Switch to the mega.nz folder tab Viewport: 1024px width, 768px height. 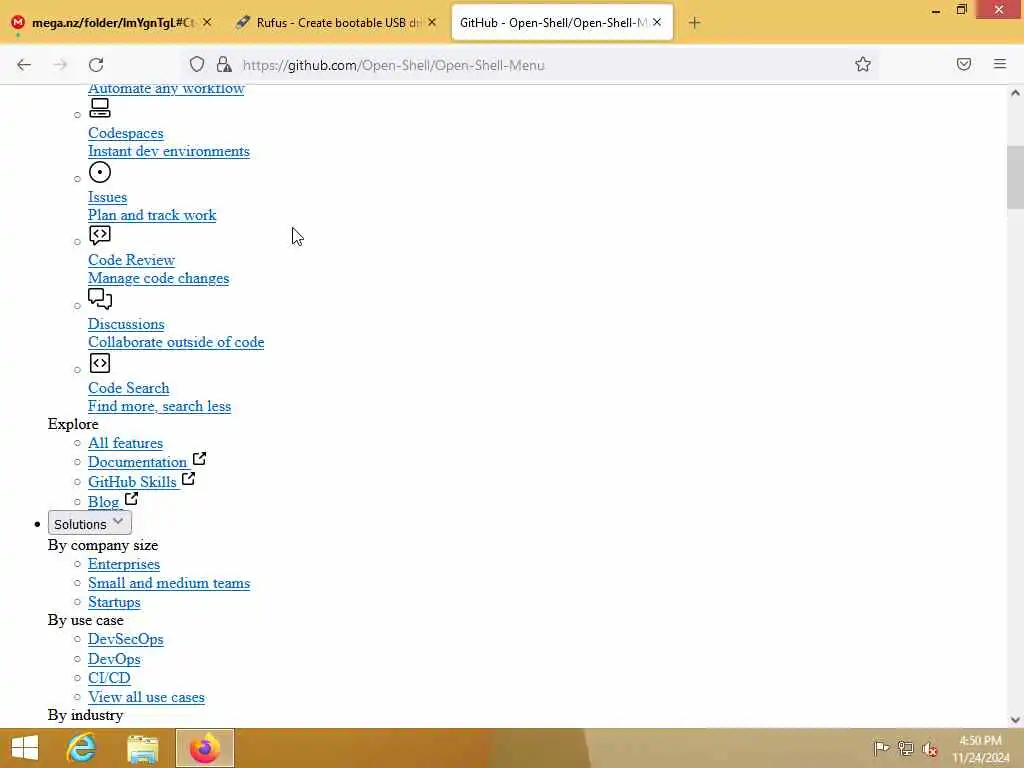click(113, 23)
